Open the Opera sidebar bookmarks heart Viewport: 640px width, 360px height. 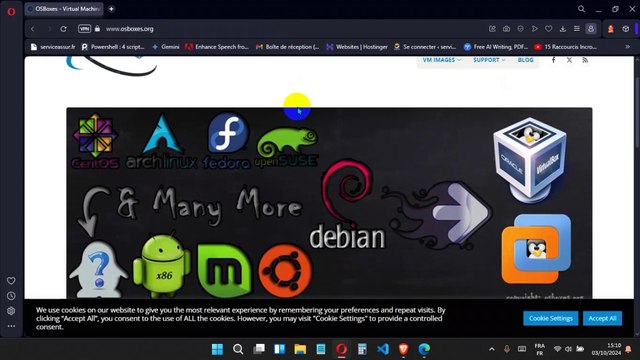(x=11, y=281)
